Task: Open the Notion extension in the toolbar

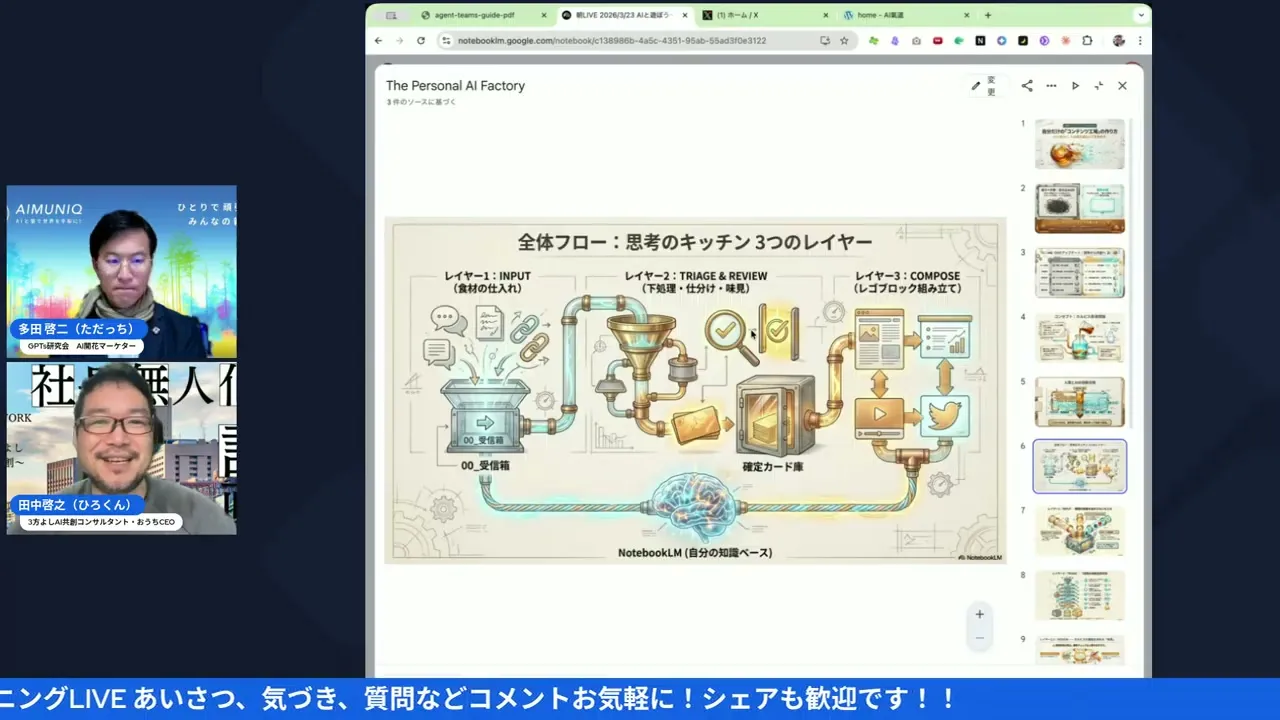Action: 981,41
